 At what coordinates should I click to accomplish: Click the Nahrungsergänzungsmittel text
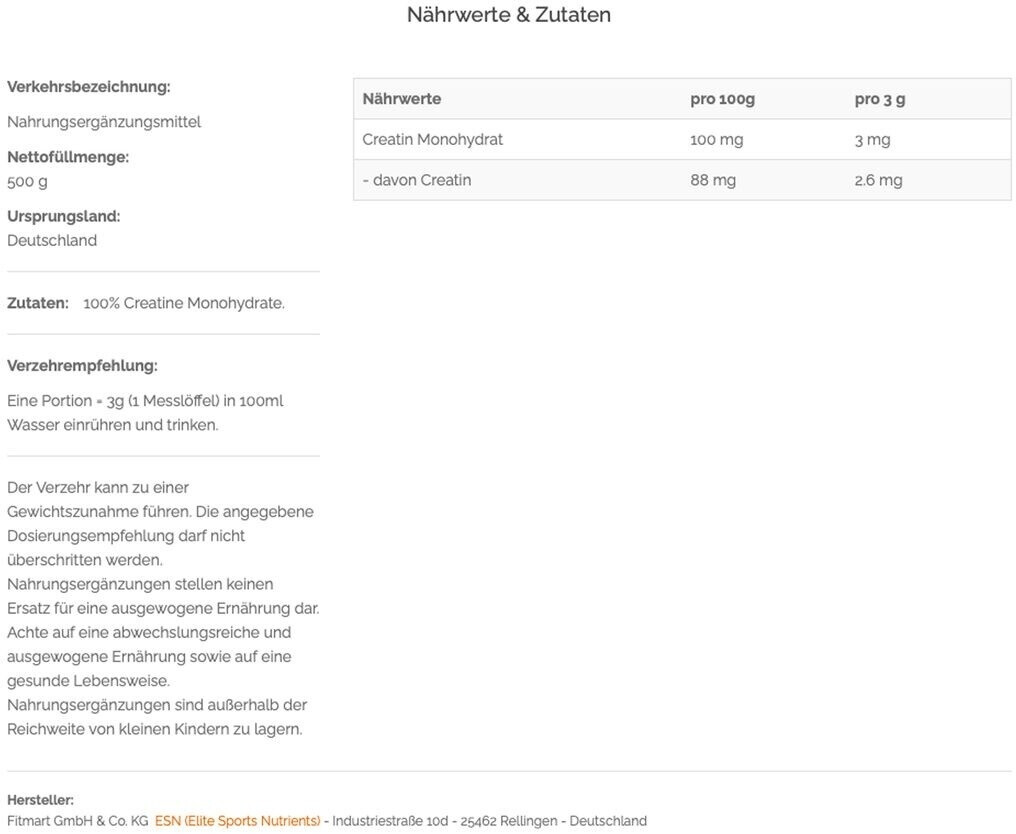104,122
